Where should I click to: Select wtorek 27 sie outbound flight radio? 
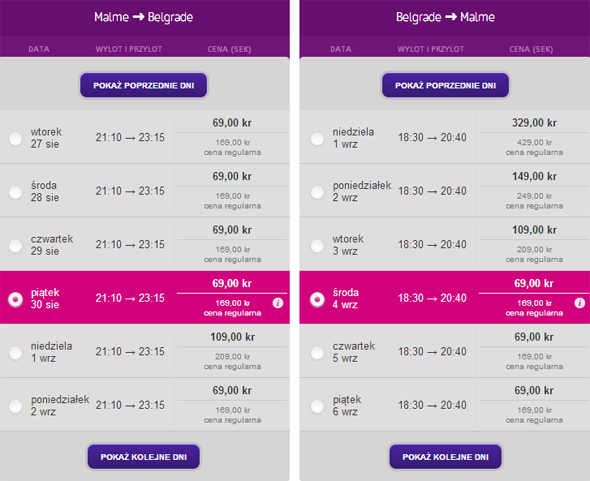click(15, 138)
